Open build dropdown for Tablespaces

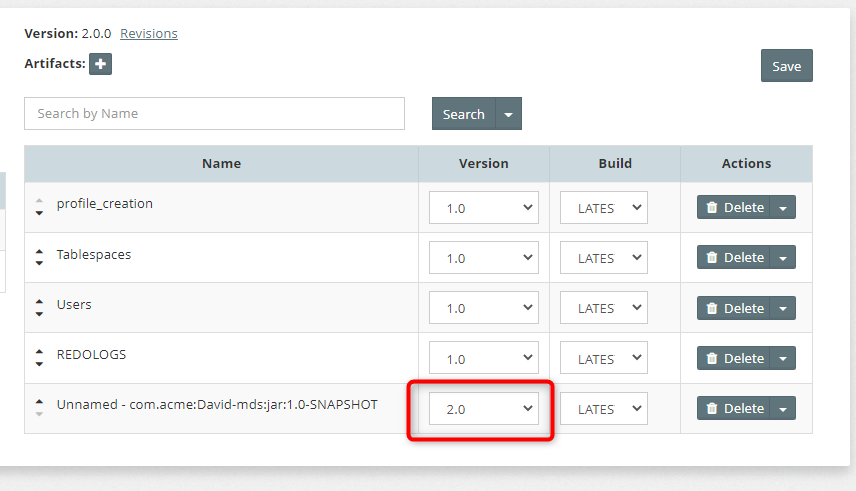click(x=604, y=258)
